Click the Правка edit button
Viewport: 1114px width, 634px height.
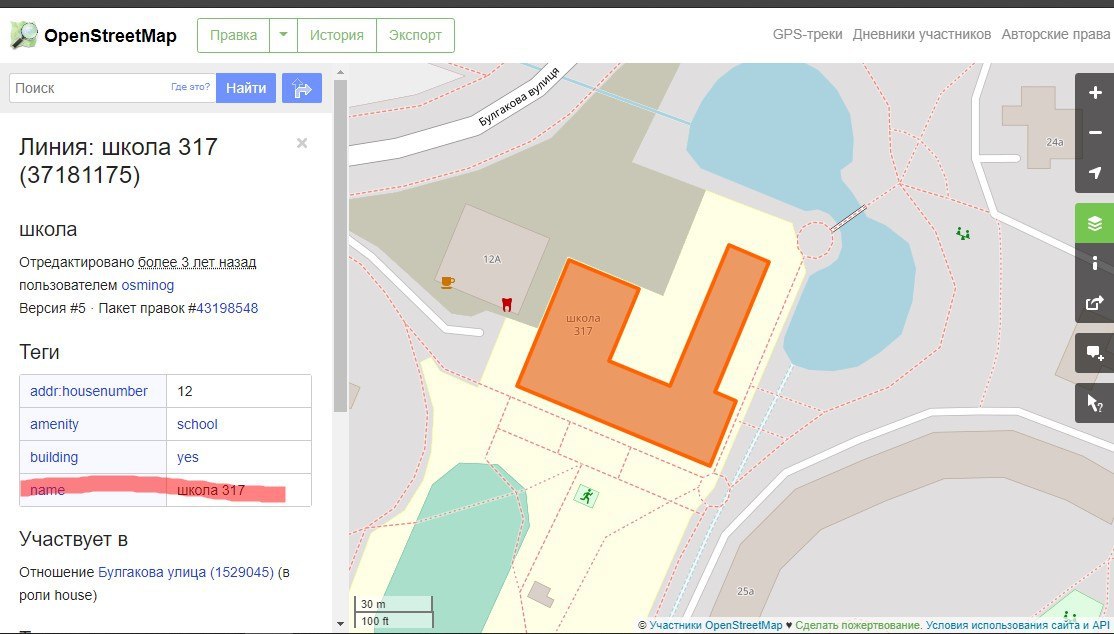coord(234,35)
